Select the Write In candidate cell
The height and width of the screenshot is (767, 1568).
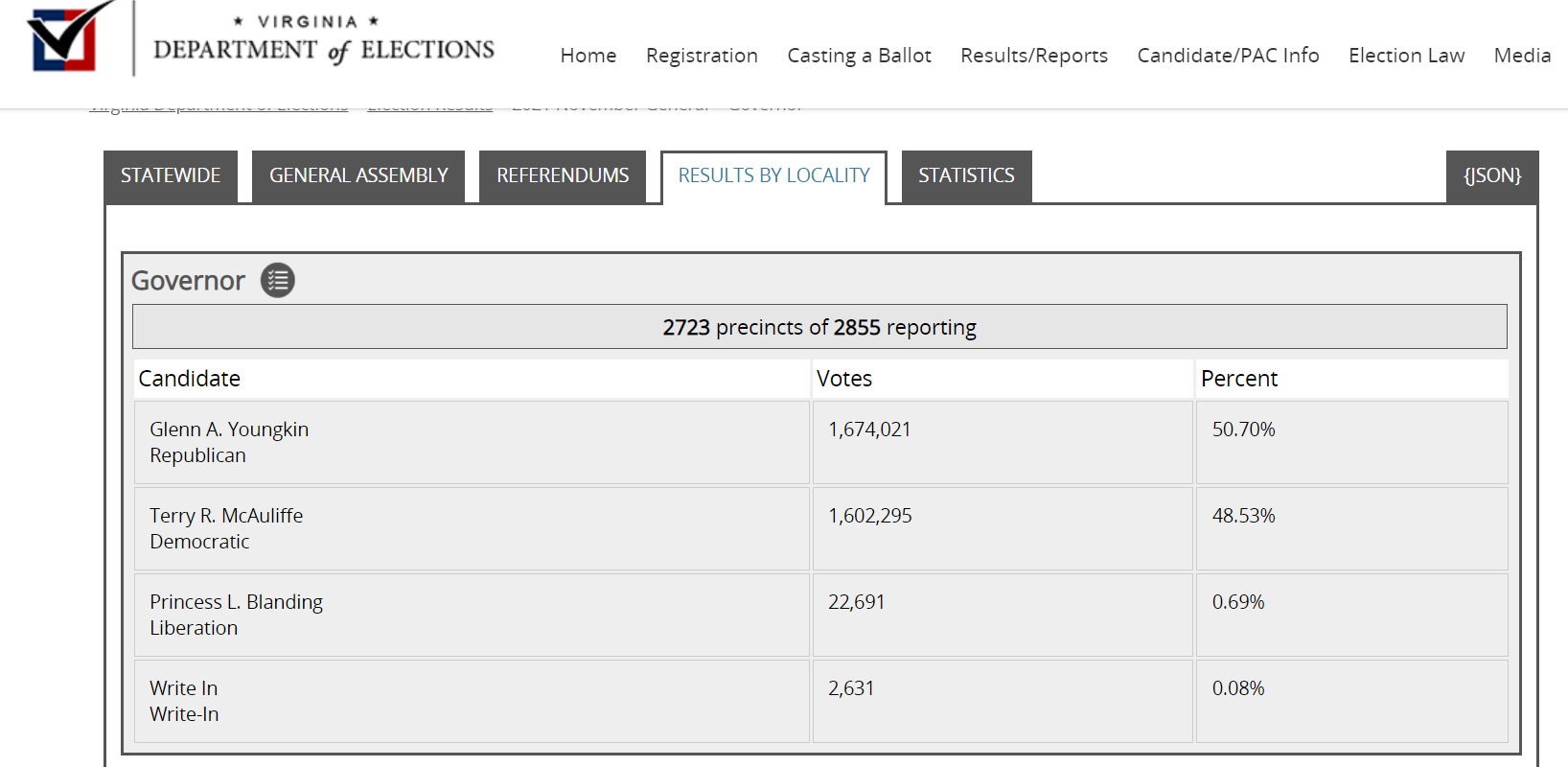472,701
